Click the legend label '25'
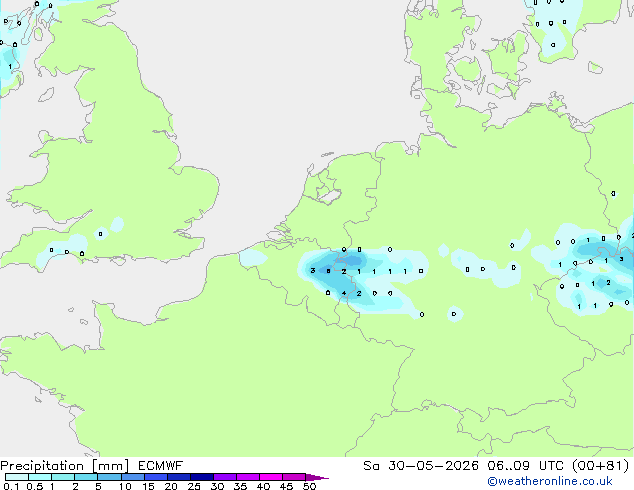This screenshot has height=490, width=634. [194, 486]
